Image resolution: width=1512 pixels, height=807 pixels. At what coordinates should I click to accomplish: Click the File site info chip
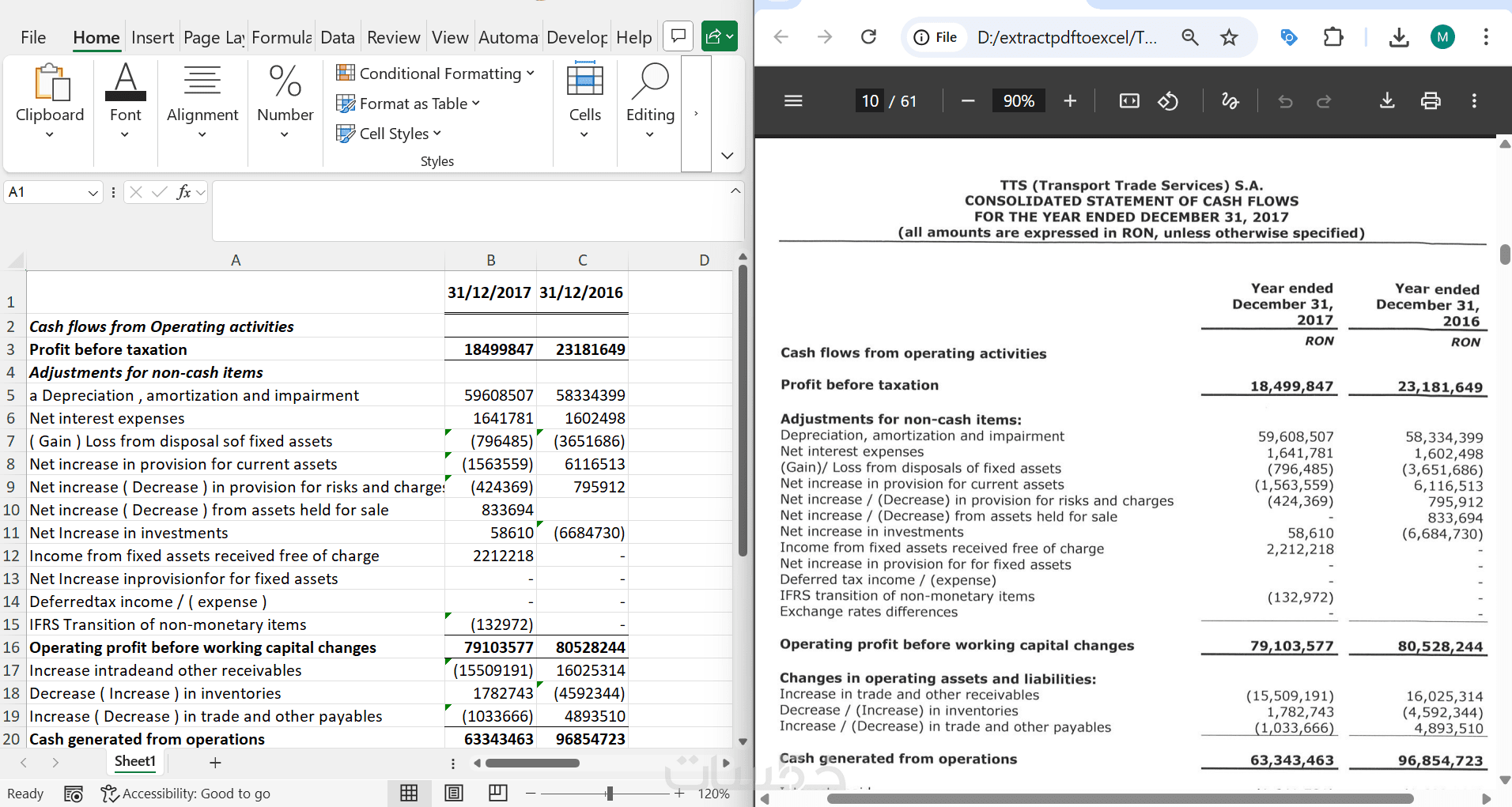coord(936,37)
